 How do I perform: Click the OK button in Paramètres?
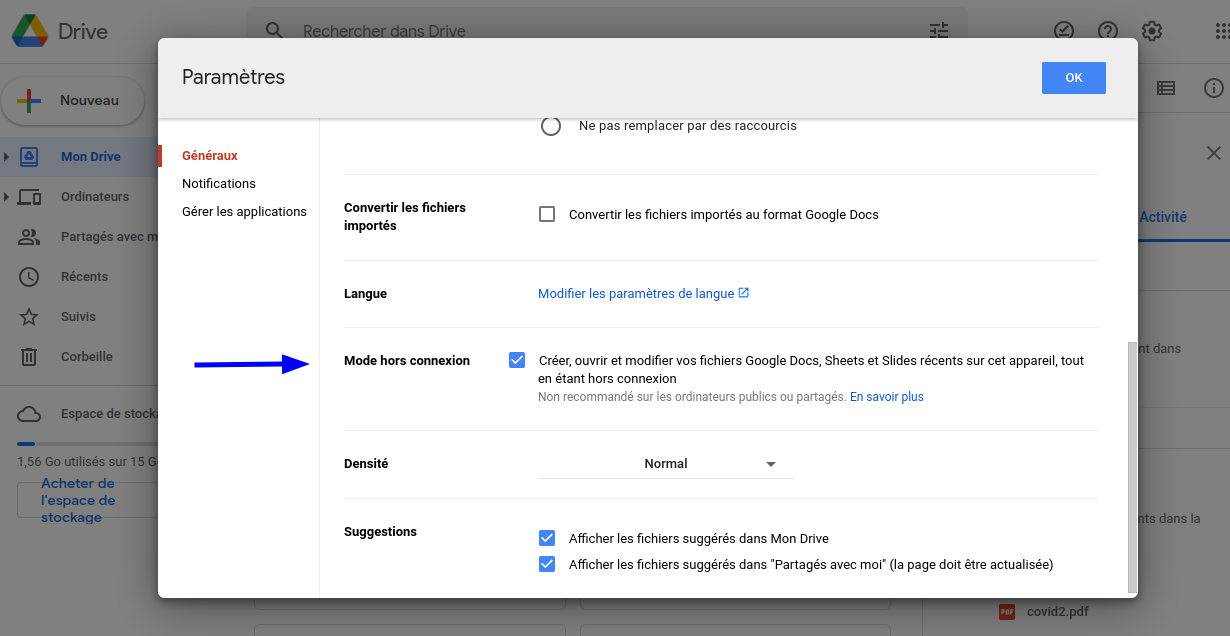(x=1074, y=78)
